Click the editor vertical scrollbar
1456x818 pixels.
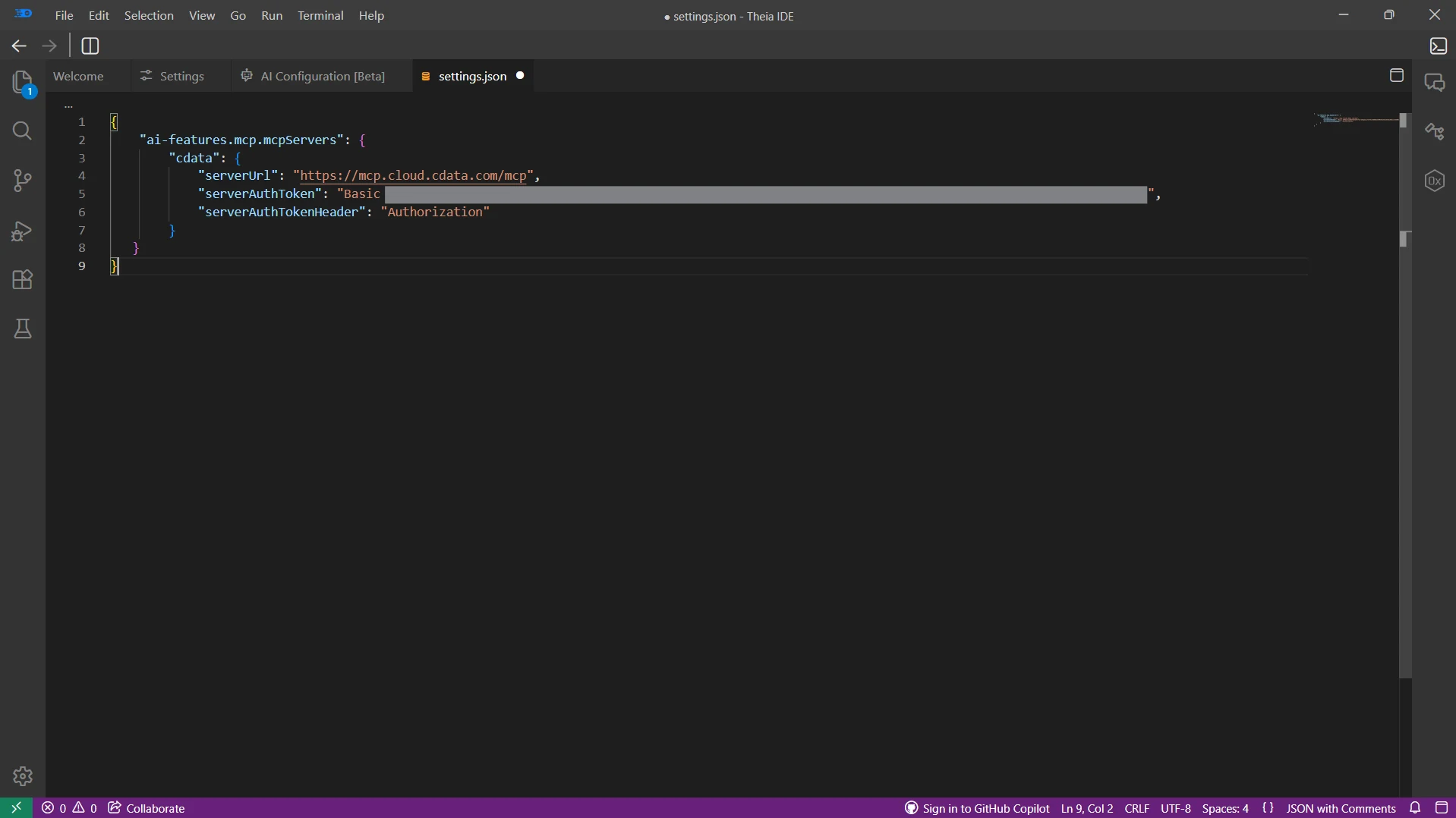[x=1405, y=395]
